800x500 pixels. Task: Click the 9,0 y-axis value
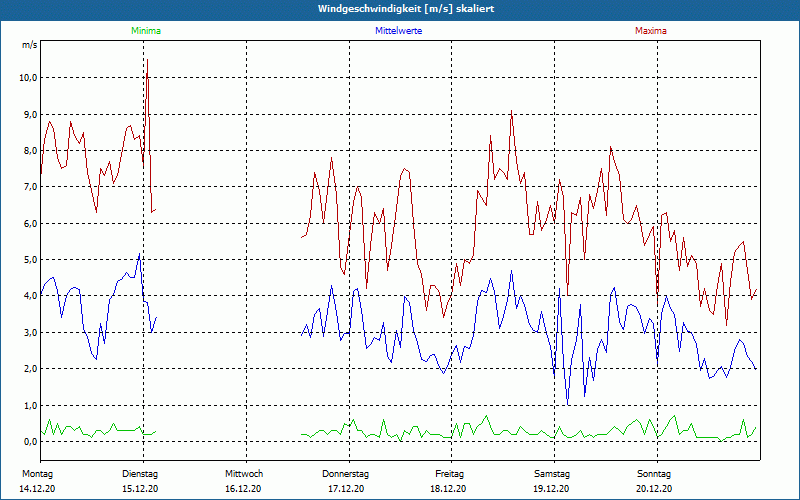(x=29, y=114)
